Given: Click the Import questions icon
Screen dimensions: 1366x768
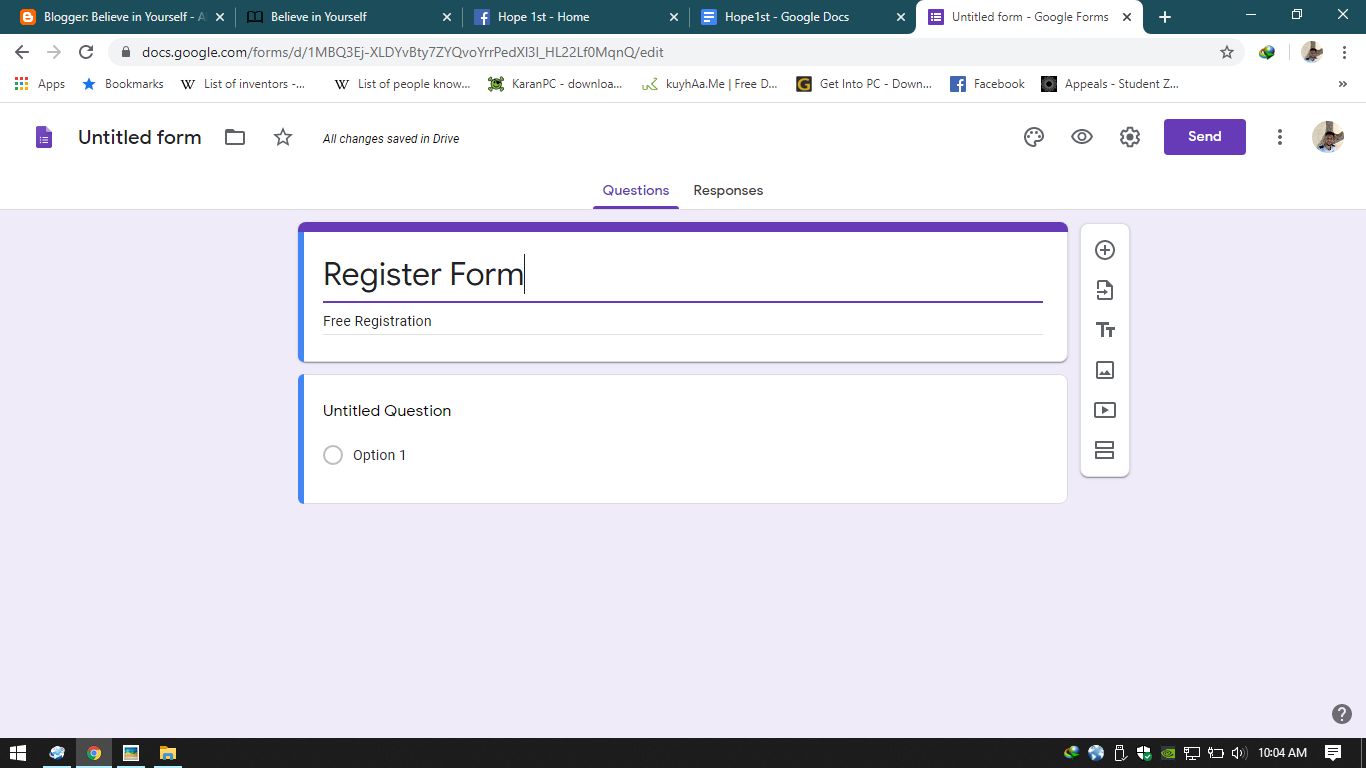Looking at the screenshot, I should click(x=1104, y=290).
